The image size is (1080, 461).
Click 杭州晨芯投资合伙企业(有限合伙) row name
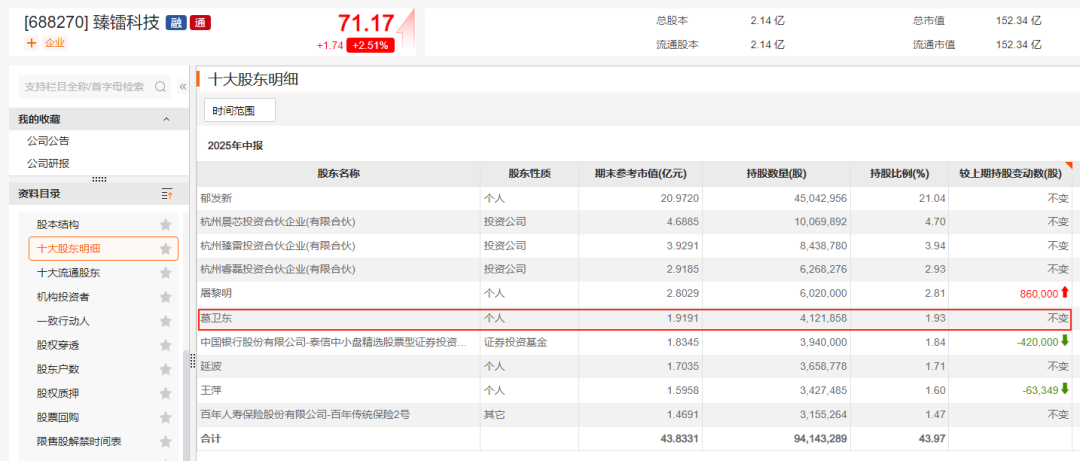278,222
